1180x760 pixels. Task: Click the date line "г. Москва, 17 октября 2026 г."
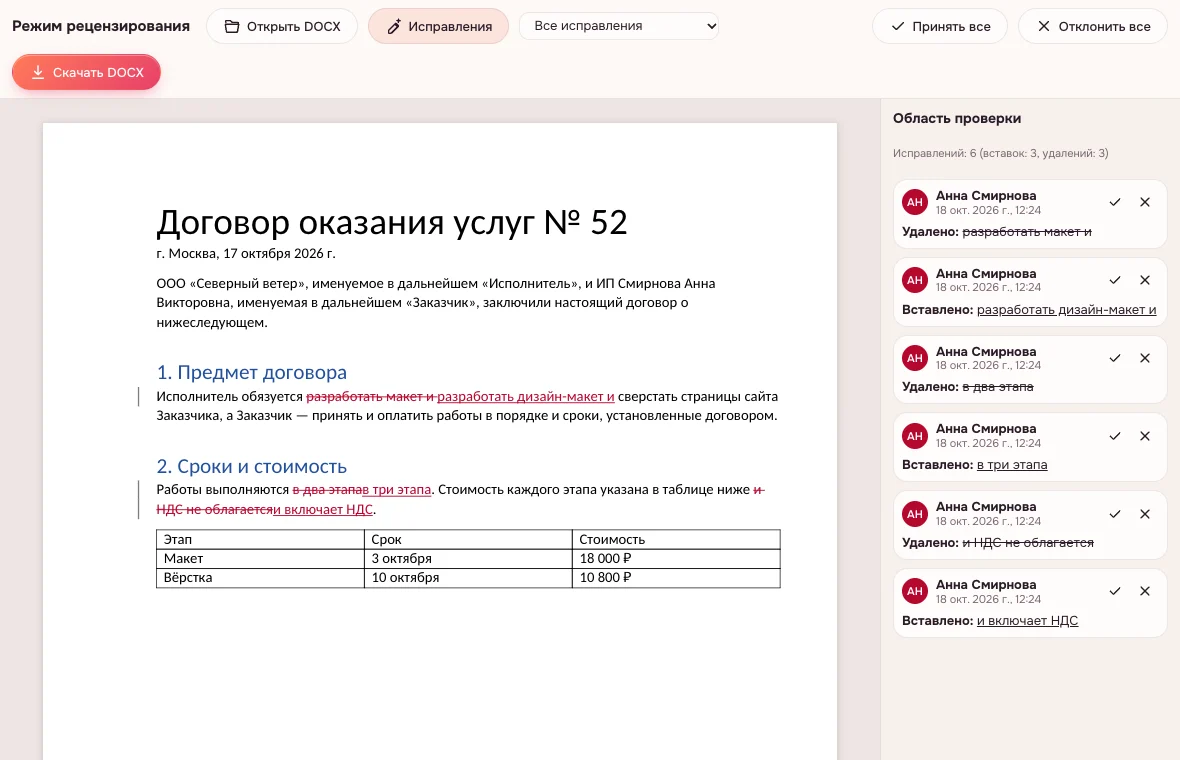246,254
